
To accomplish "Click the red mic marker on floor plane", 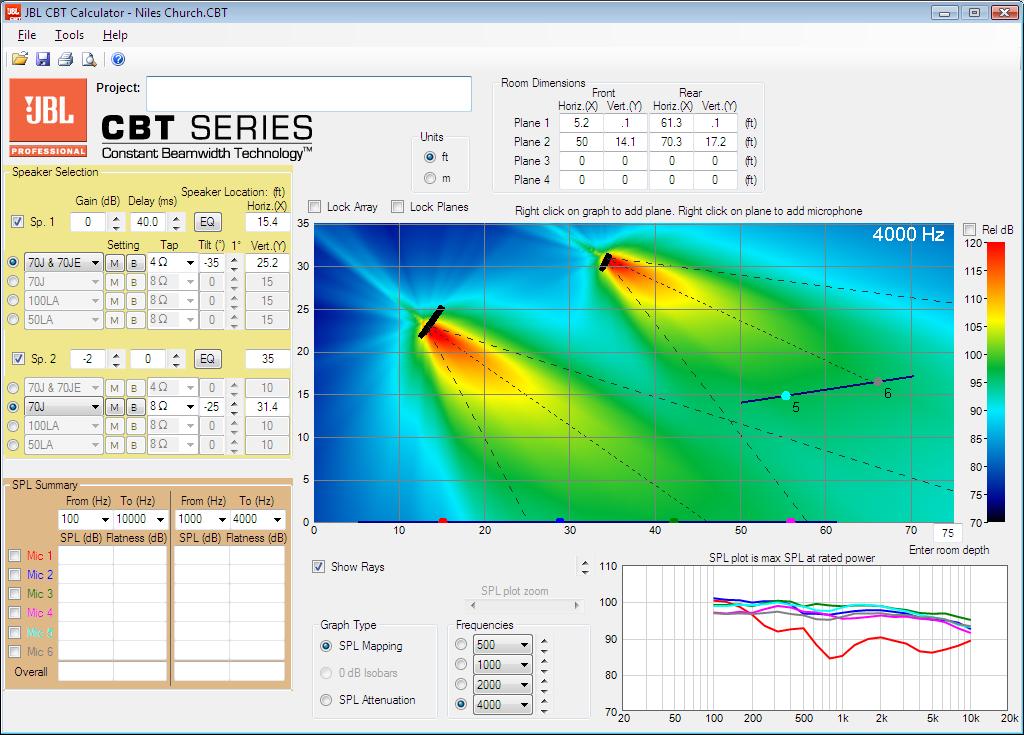I will [443, 521].
